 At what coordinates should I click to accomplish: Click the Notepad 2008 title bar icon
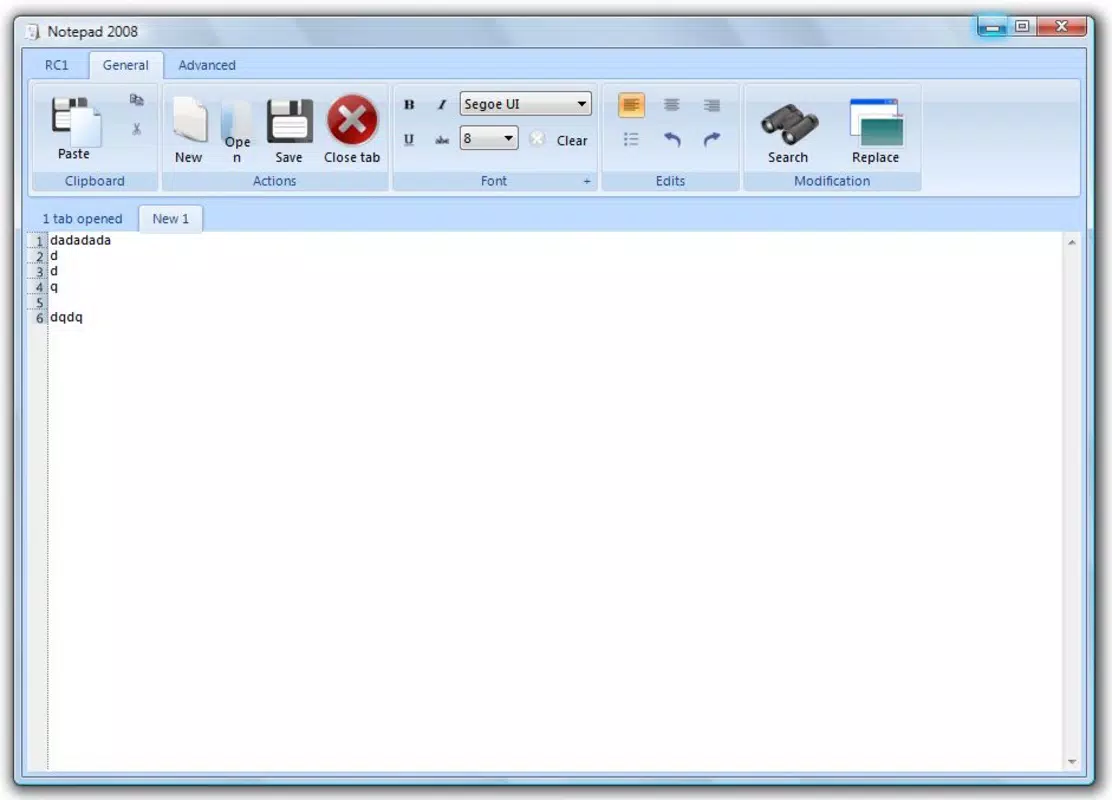point(32,31)
